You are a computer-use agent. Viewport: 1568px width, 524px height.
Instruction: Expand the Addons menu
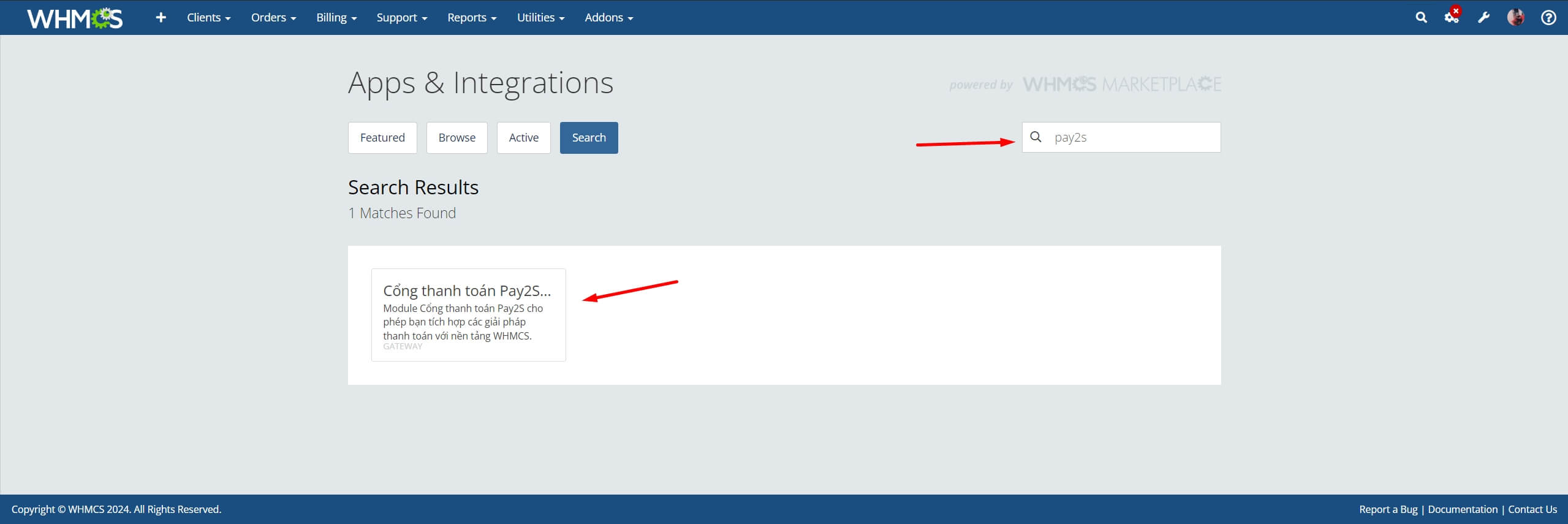pos(608,18)
